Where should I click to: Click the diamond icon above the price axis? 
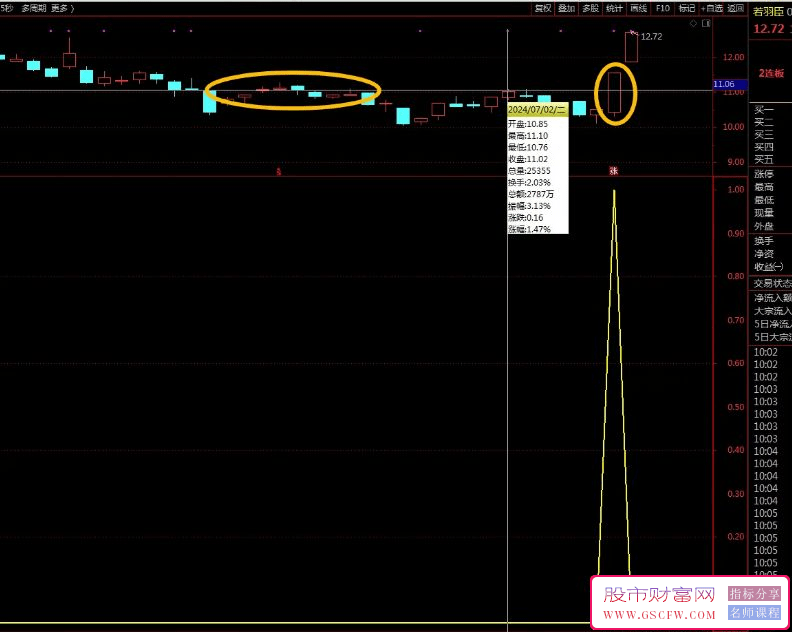694,23
